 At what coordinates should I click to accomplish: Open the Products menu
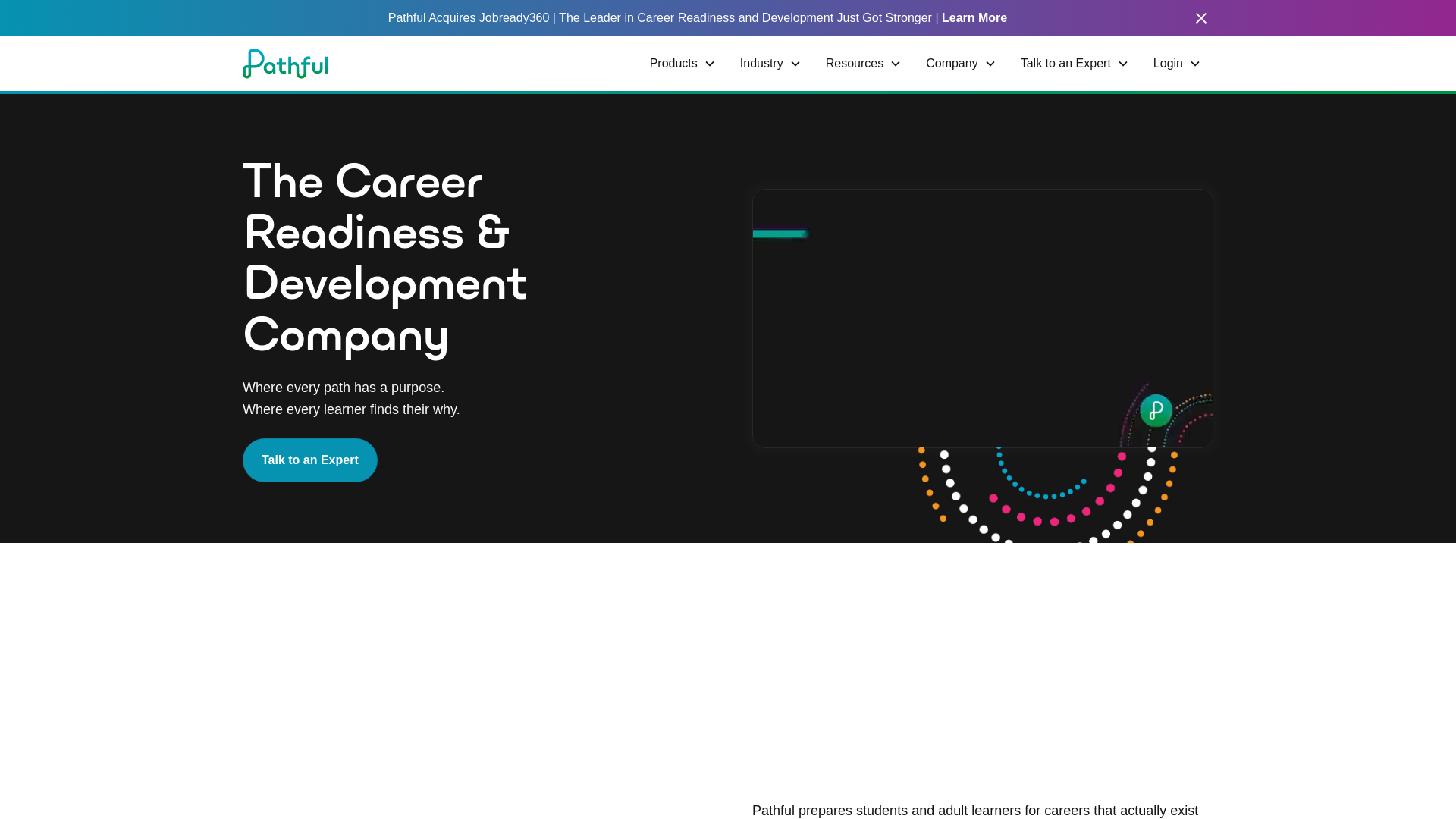[673, 64]
